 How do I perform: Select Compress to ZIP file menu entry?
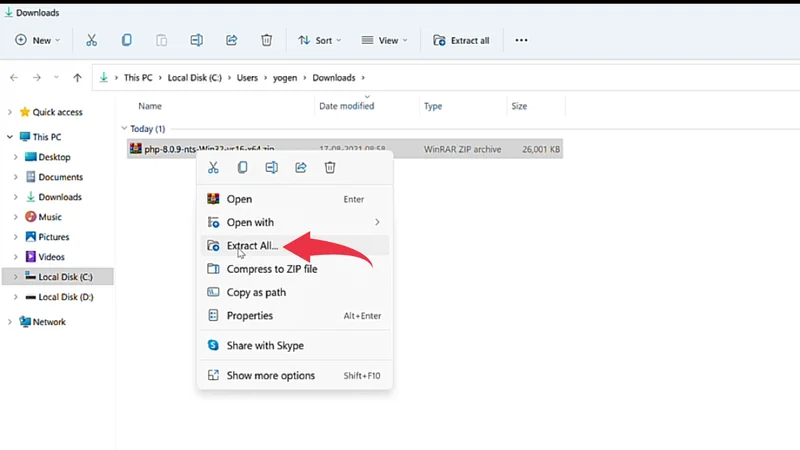click(x=271, y=269)
